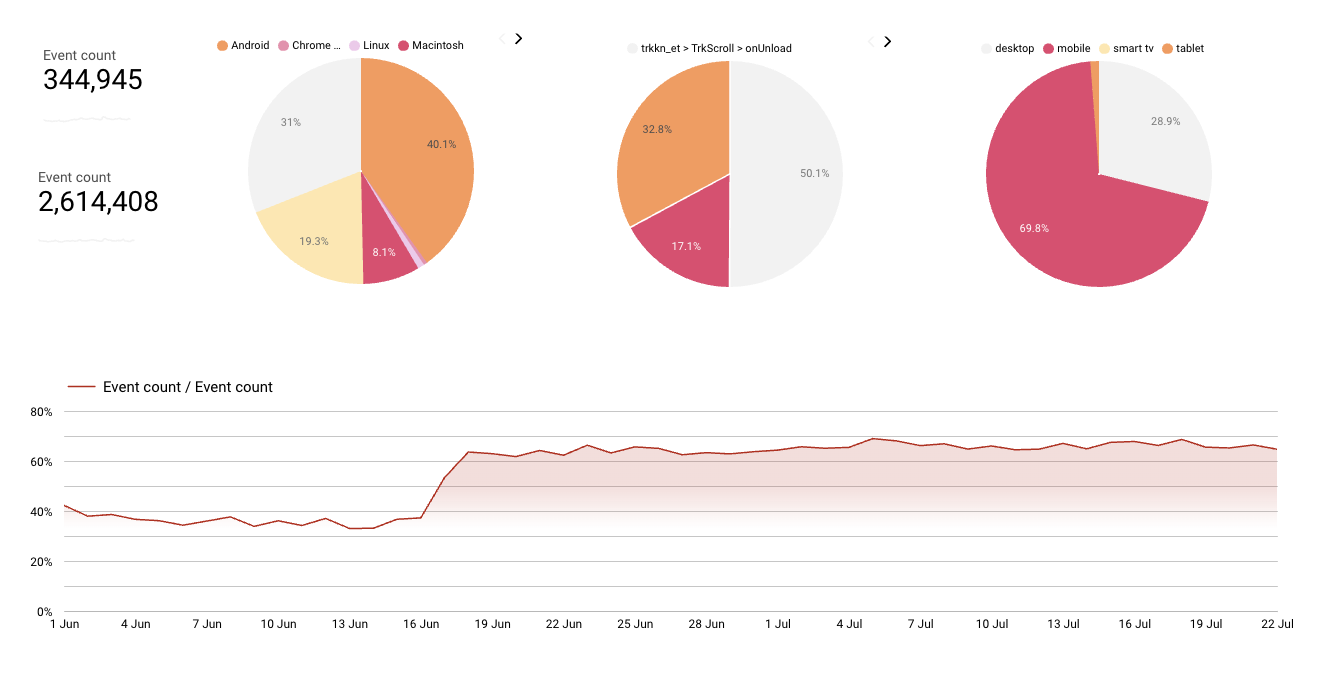The image size is (1333, 679).
Task: Click the left chevron beside the events chart
Action: (869, 41)
